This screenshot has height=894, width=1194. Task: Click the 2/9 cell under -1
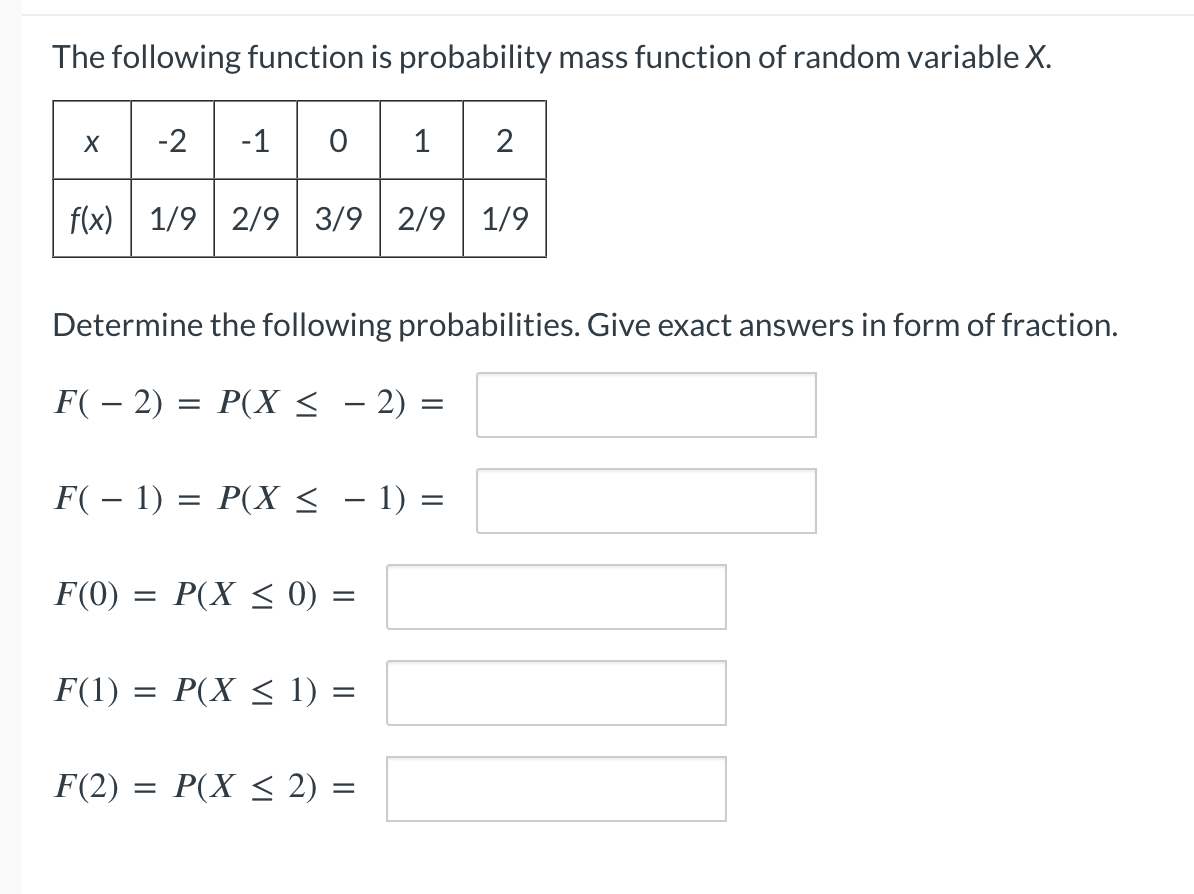254,216
